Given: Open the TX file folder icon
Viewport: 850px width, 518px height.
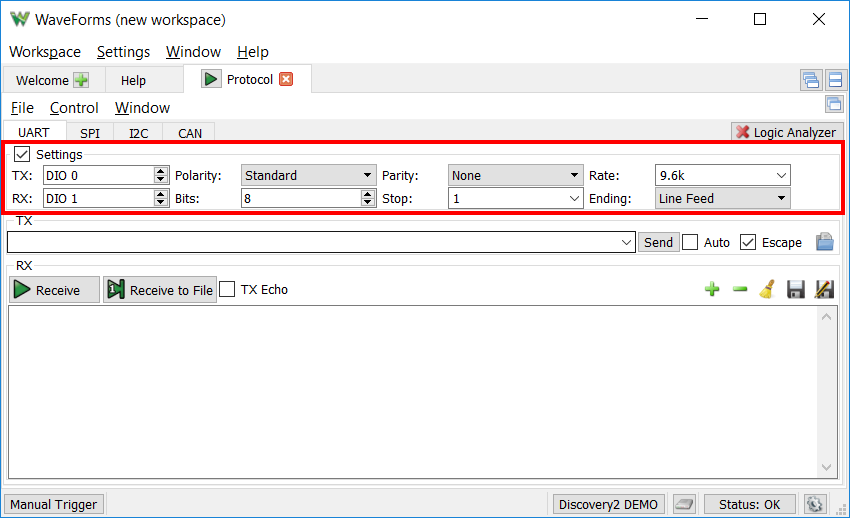Looking at the screenshot, I should click(825, 242).
